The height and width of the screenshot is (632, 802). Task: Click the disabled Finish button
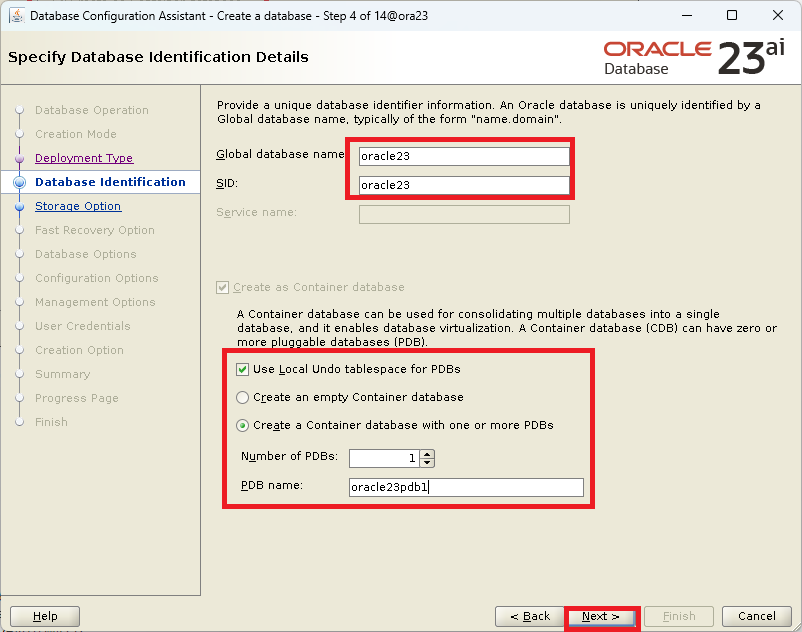click(x=679, y=616)
